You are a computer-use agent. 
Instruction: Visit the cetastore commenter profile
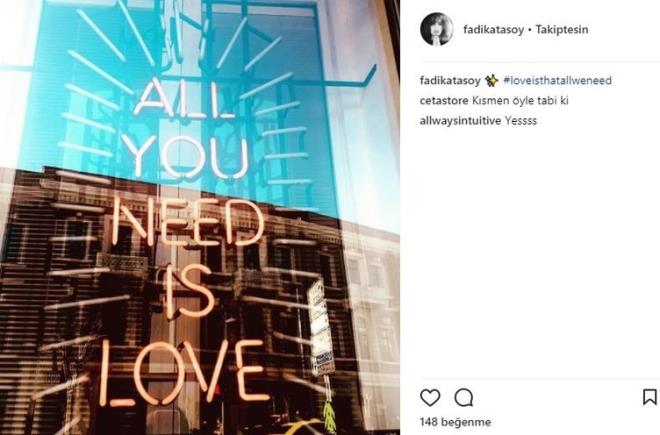[x=444, y=101]
